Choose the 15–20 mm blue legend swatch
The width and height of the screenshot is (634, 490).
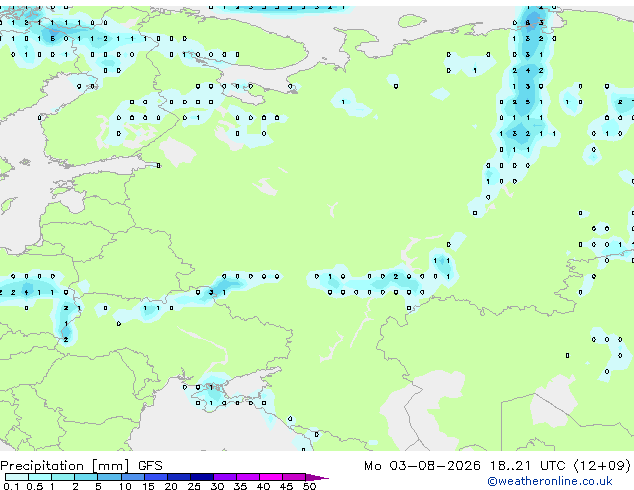tap(155, 477)
